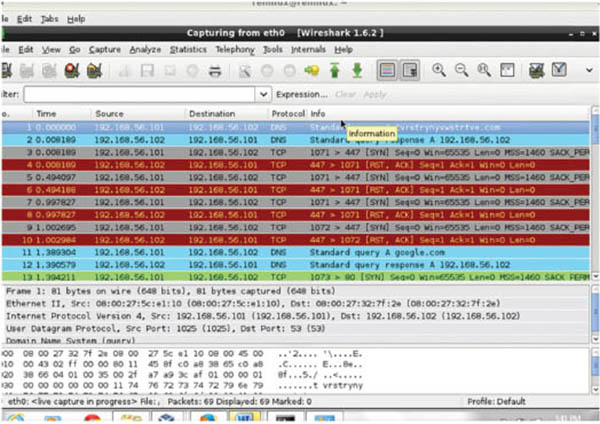Click the greyed-out start capture icon
The width and height of the screenshot is (600, 424).
click(49, 71)
